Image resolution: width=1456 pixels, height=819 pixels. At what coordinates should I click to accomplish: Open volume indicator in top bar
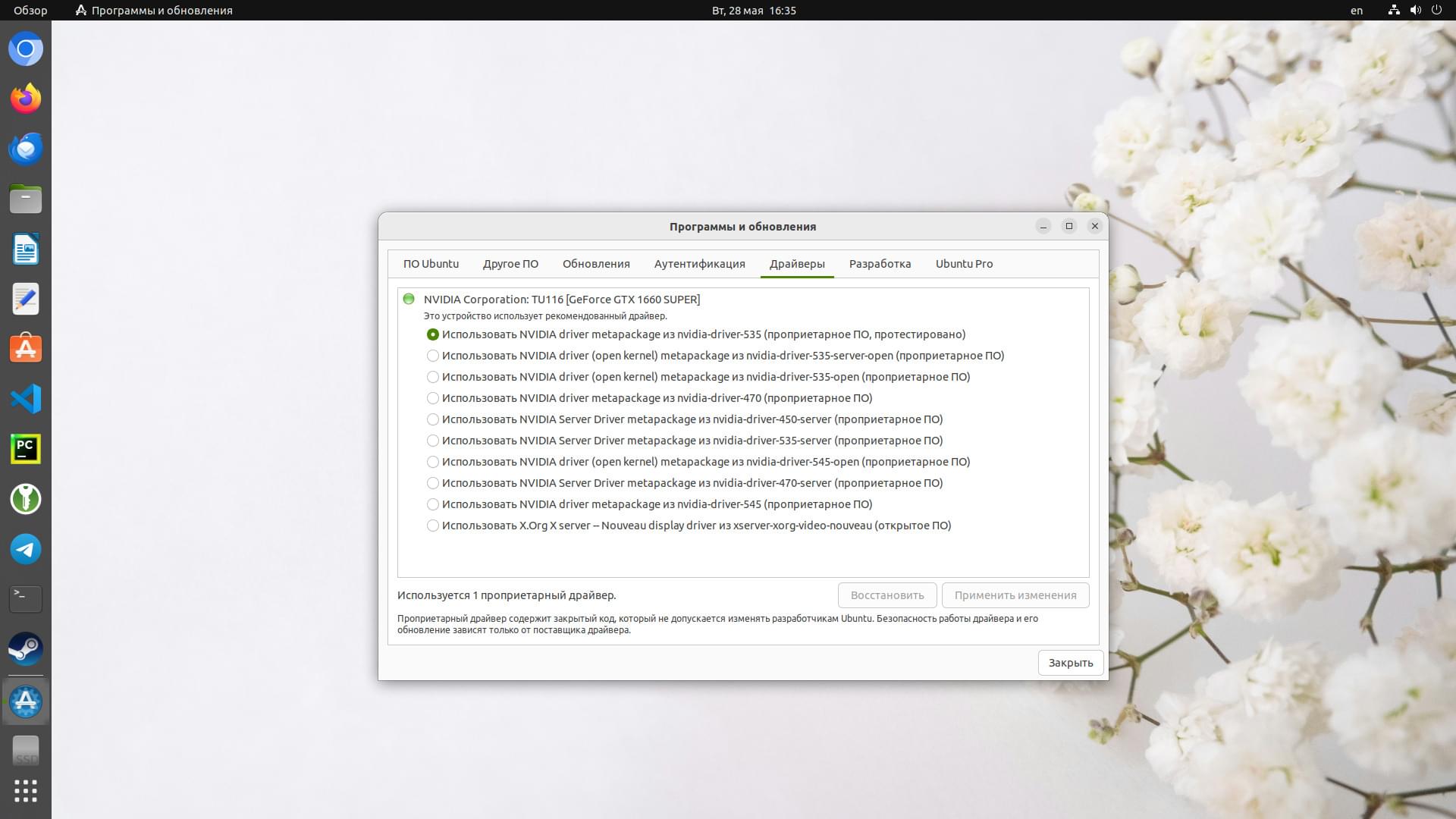tap(1415, 11)
